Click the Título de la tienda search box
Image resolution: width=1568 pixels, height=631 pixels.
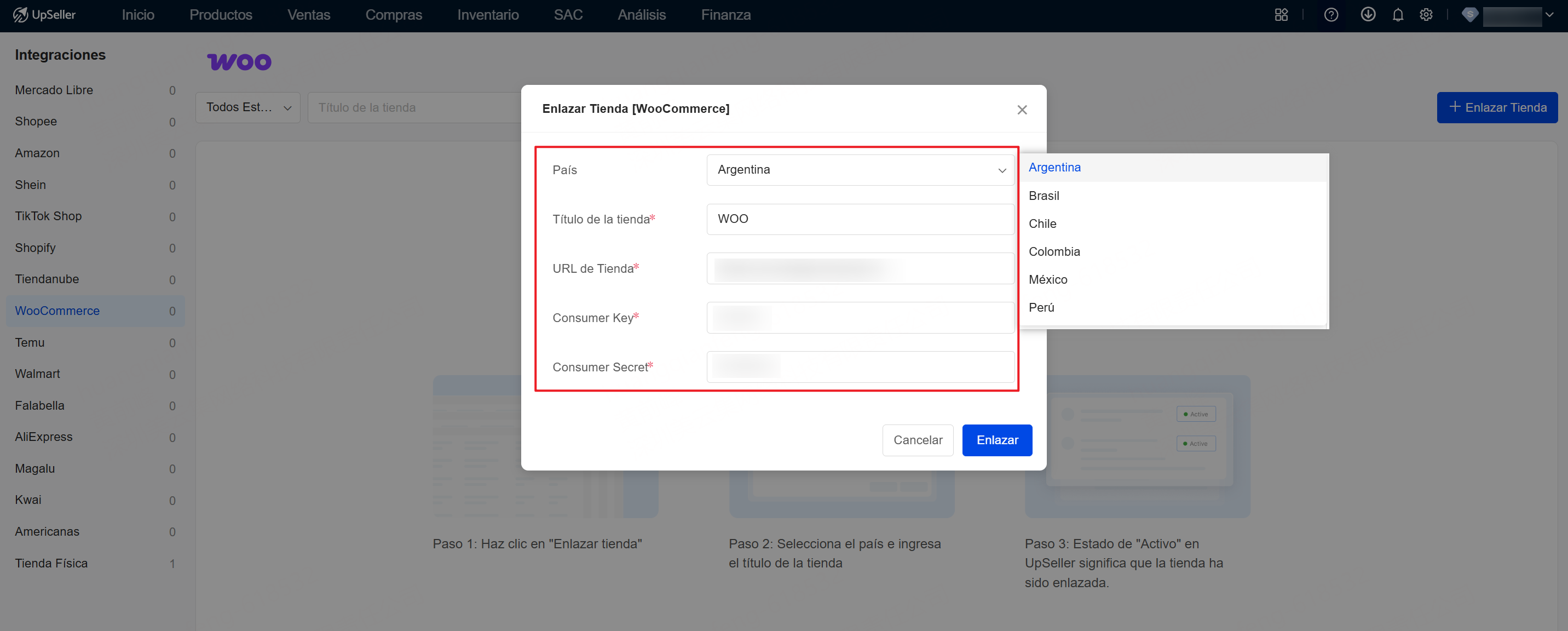coord(414,107)
